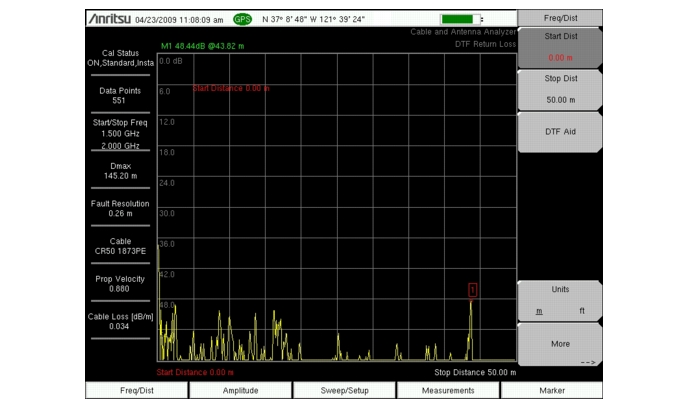Click the Dmax 145.20 m readout
Viewport: 689px width, 408px height.
[x=120, y=171]
